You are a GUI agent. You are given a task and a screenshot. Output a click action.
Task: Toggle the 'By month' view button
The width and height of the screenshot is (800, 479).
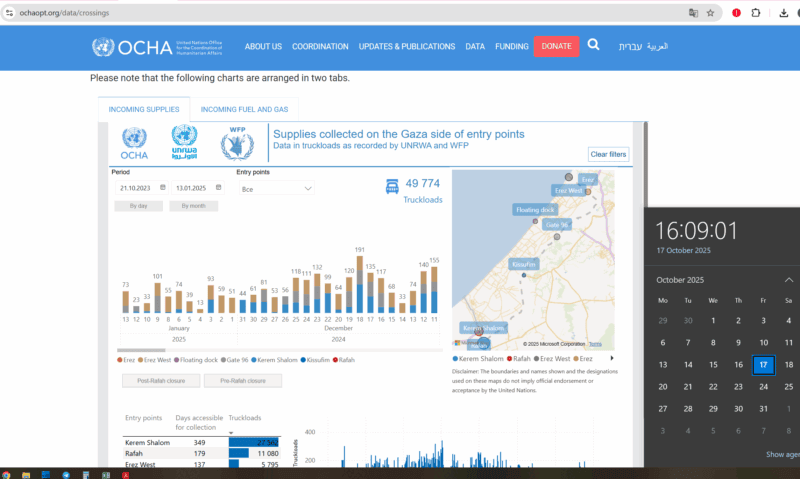[x=193, y=206]
